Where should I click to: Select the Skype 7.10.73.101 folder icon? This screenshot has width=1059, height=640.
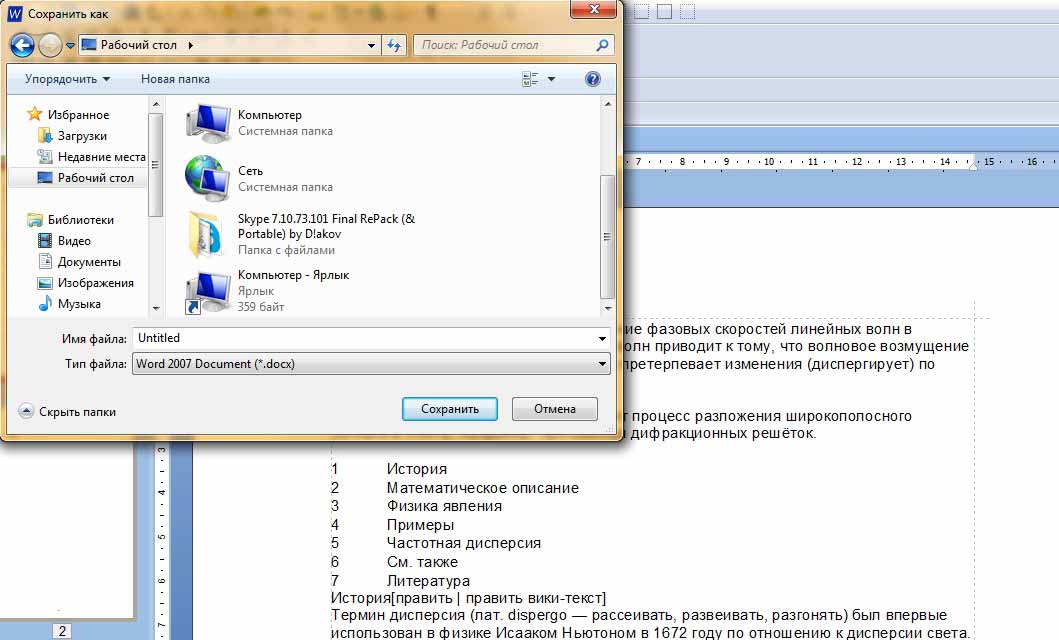pyautogui.click(x=206, y=234)
